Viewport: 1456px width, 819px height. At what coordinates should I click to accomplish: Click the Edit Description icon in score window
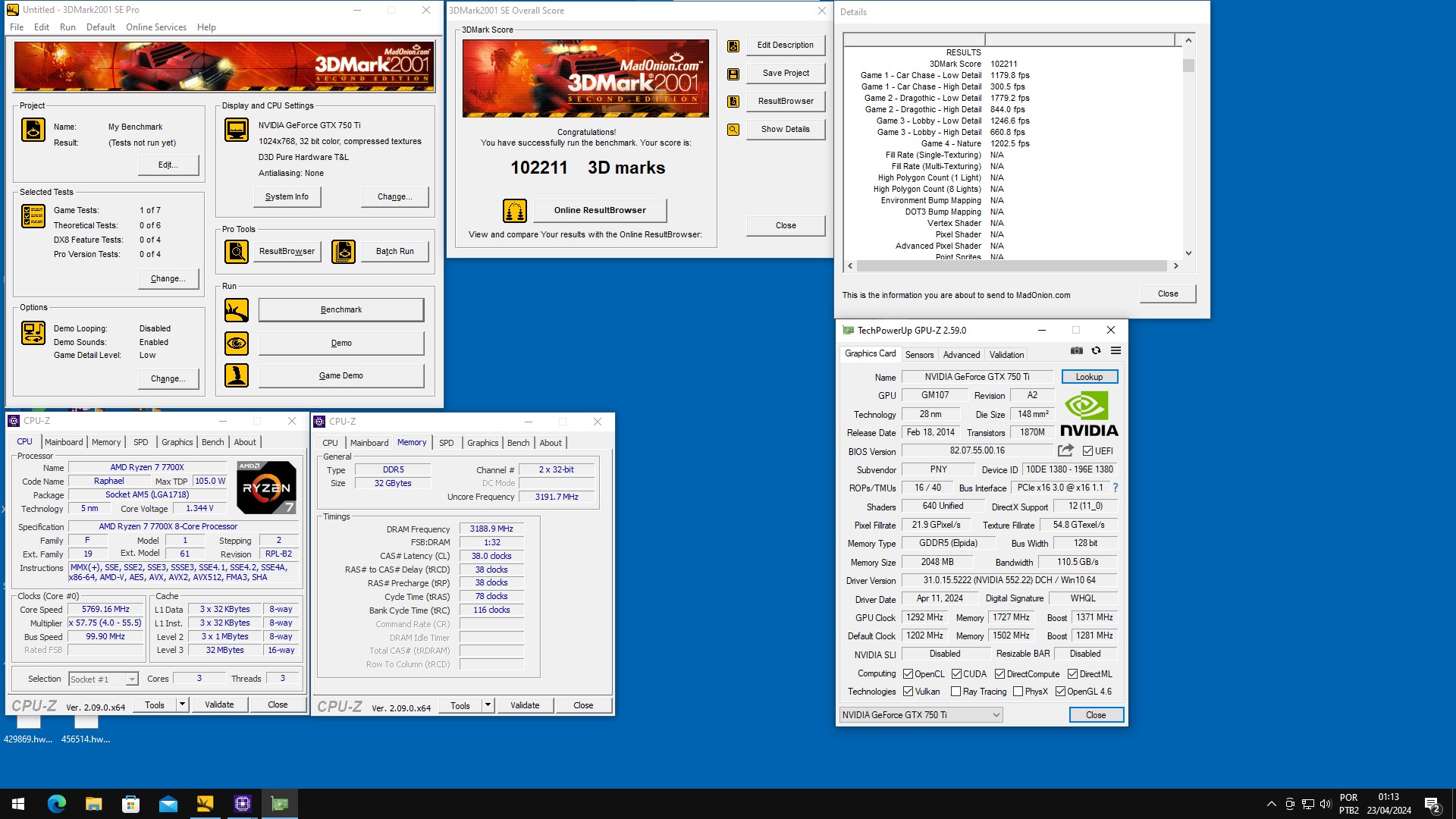[733, 45]
